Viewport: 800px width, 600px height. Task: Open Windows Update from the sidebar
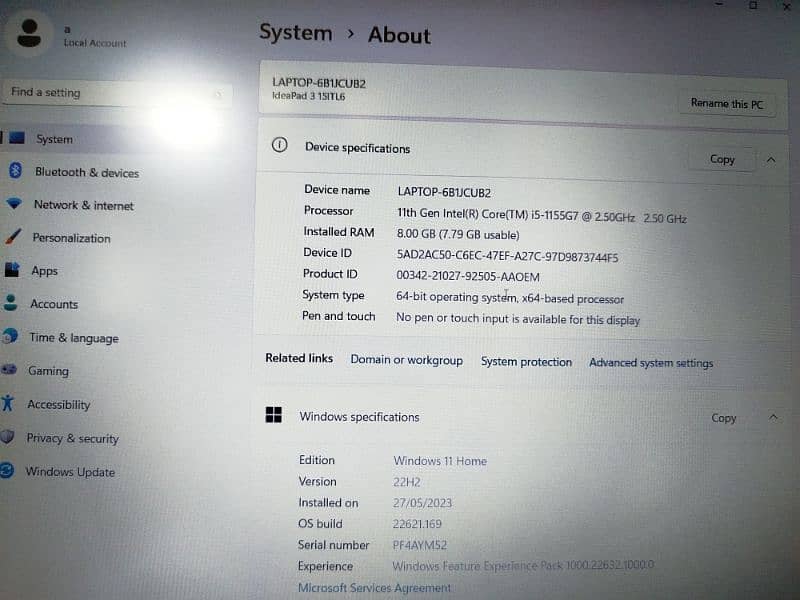click(70, 472)
